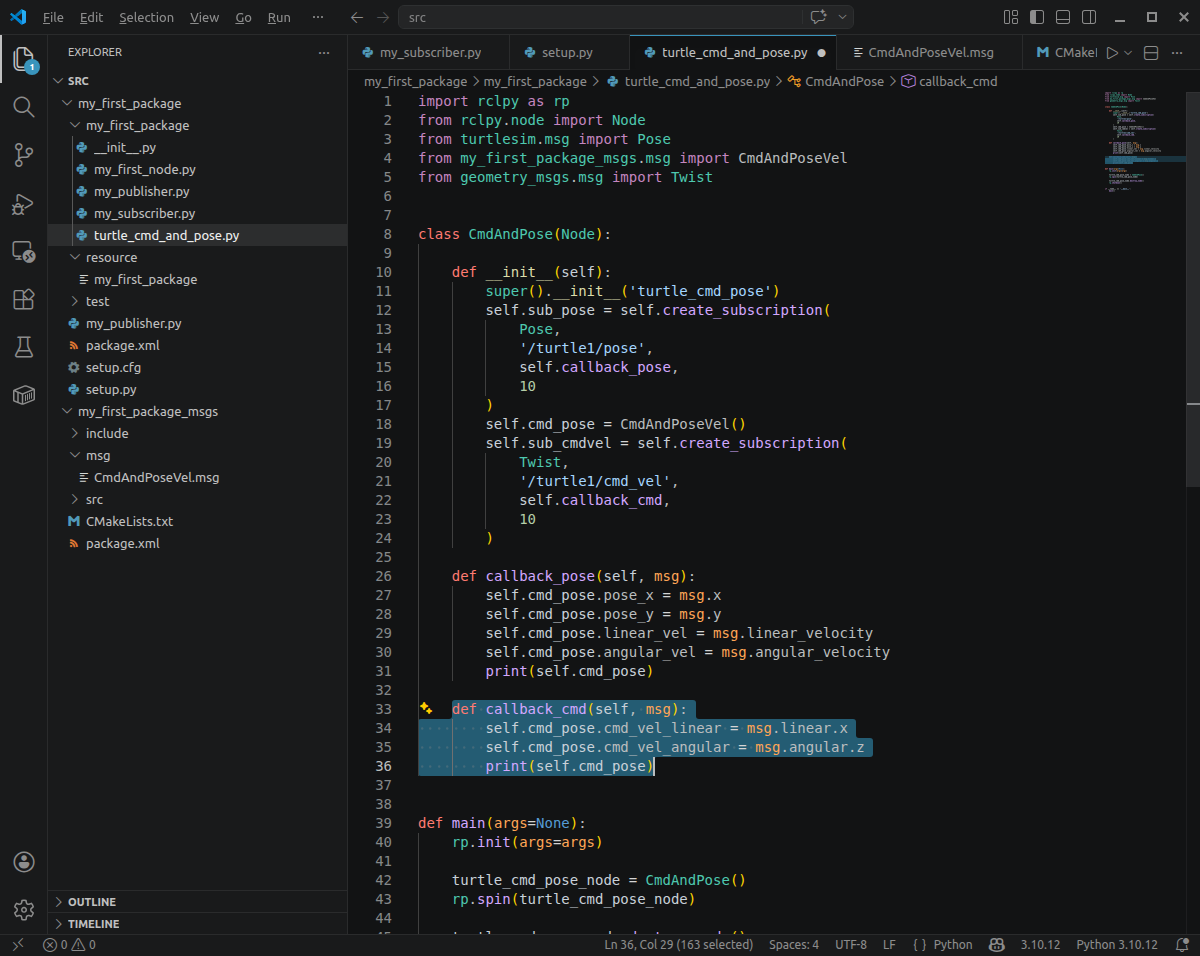Open the Run menu
This screenshot has width=1200, height=956.
pos(279,17)
